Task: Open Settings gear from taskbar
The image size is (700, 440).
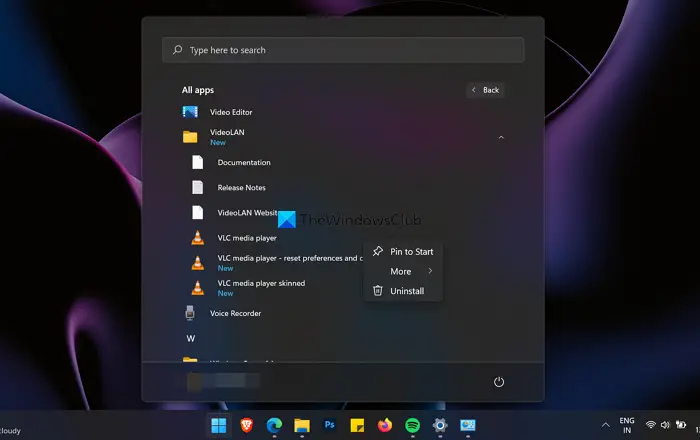Action: click(440, 425)
